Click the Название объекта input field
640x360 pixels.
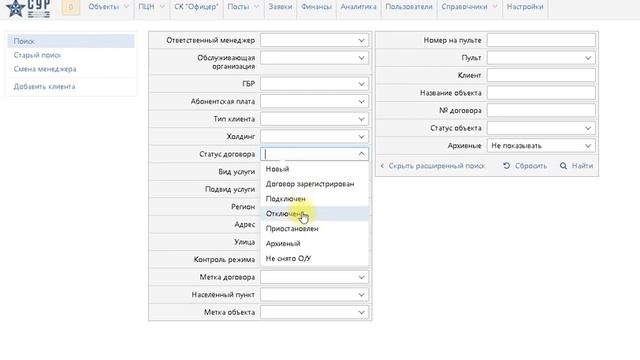(x=541, y=93)
